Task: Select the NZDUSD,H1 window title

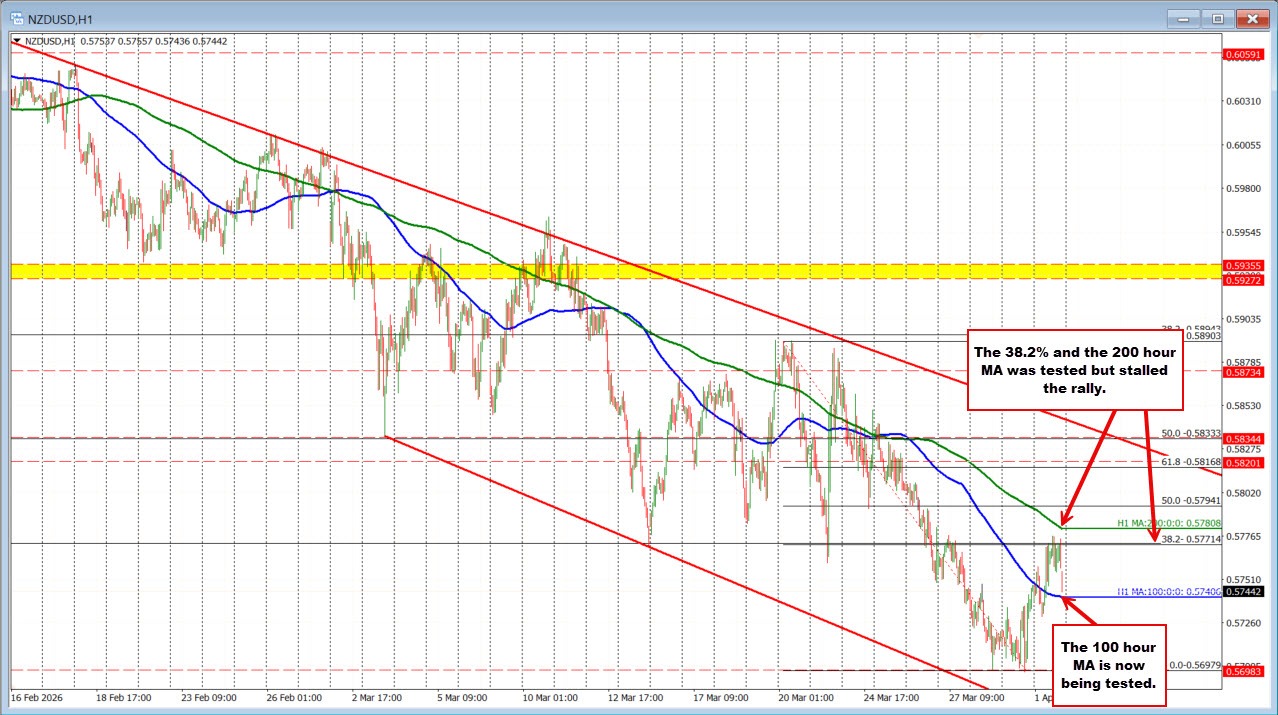Action: point(60,17)
